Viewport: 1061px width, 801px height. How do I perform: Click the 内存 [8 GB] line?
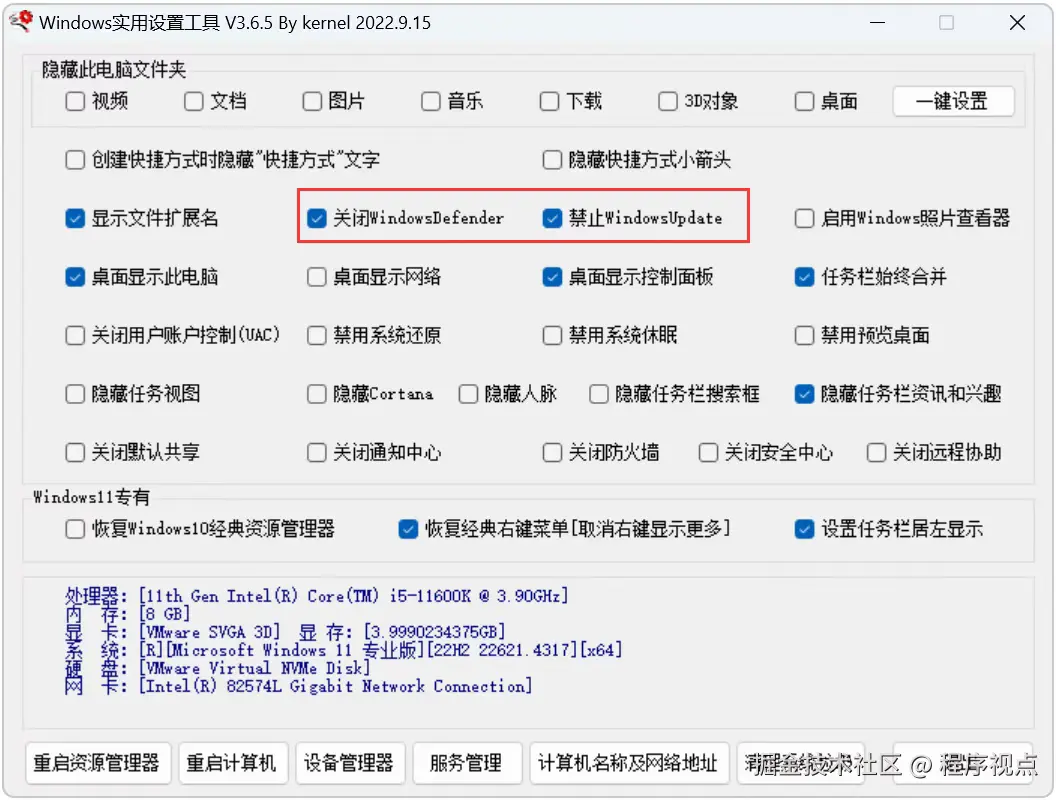(127, 614)
